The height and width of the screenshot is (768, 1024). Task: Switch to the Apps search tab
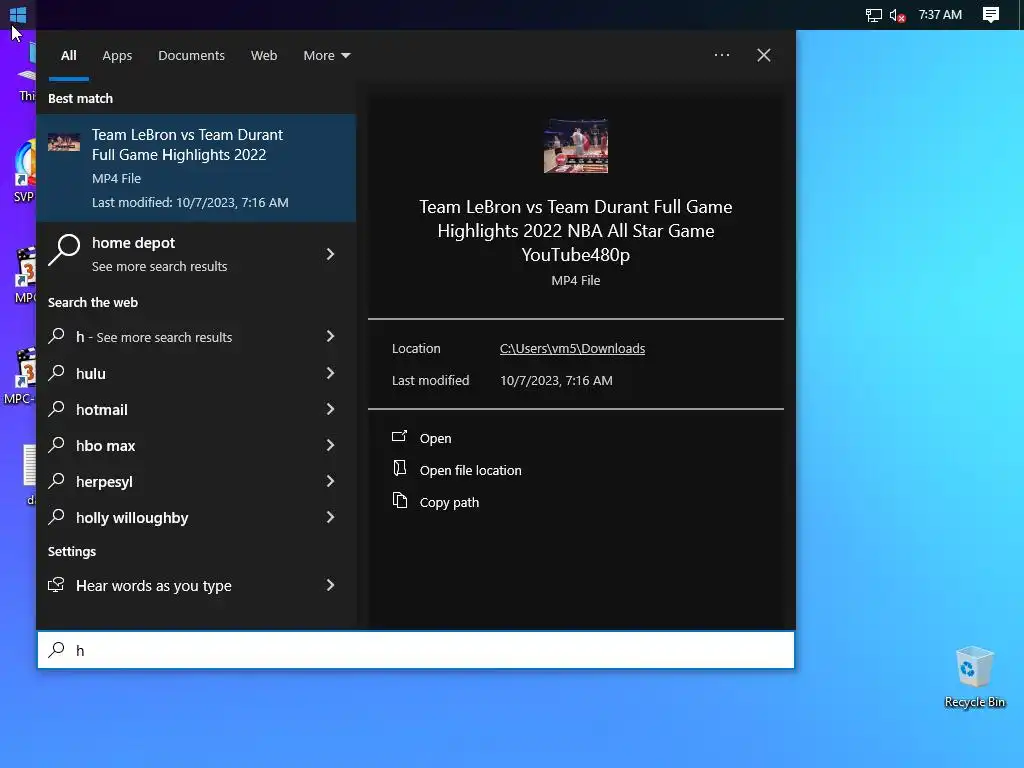point(117,56)
